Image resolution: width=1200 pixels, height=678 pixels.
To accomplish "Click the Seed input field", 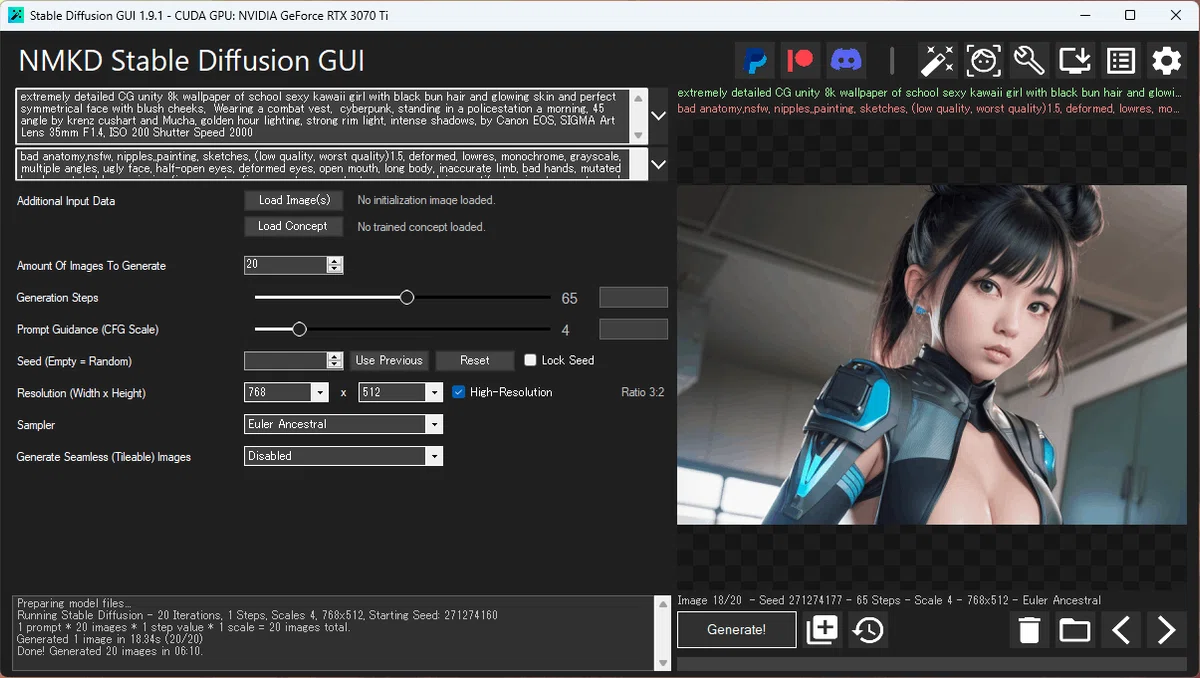I will [286, 361].
